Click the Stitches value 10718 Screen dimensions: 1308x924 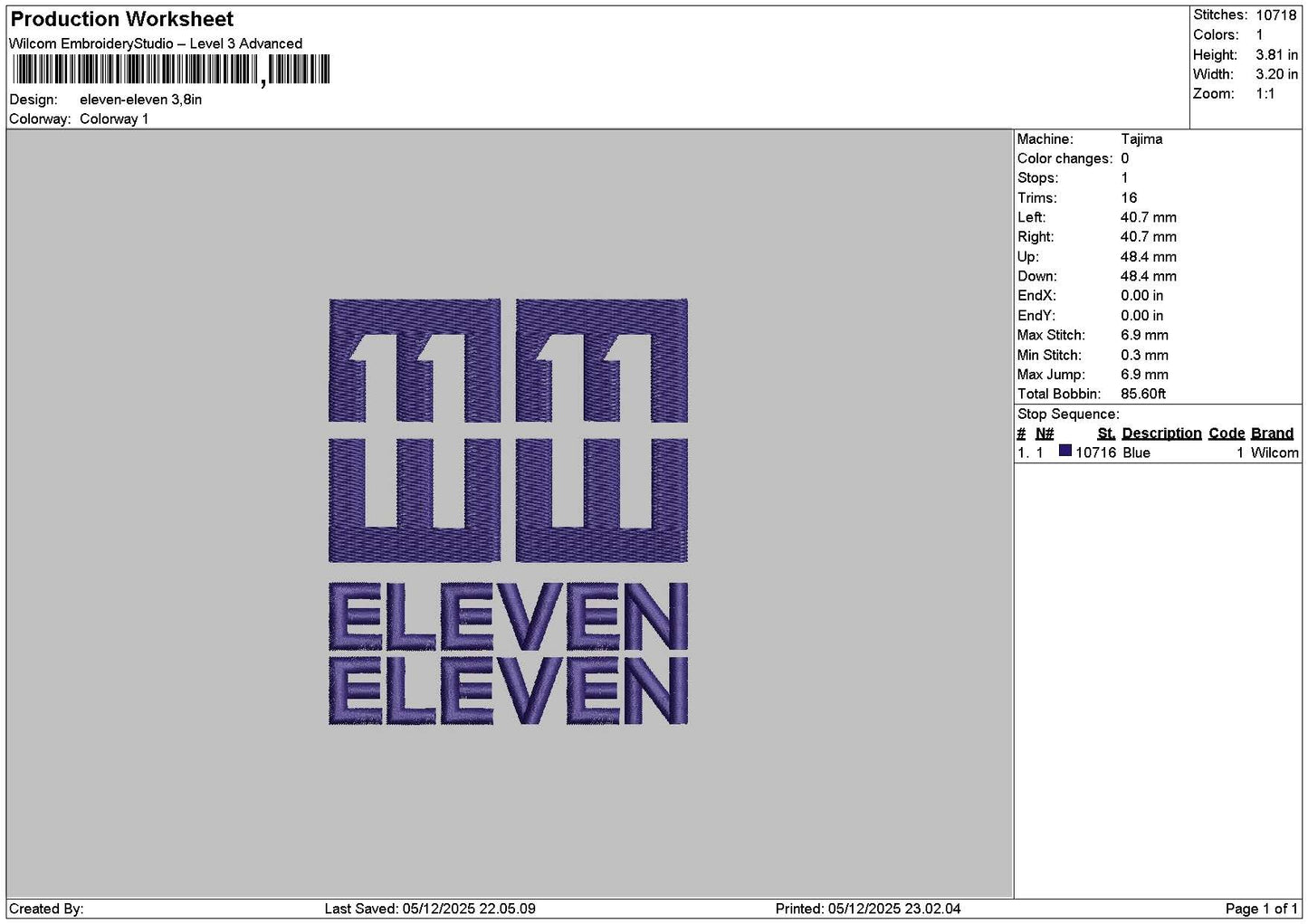click(x=1276, y=15)
